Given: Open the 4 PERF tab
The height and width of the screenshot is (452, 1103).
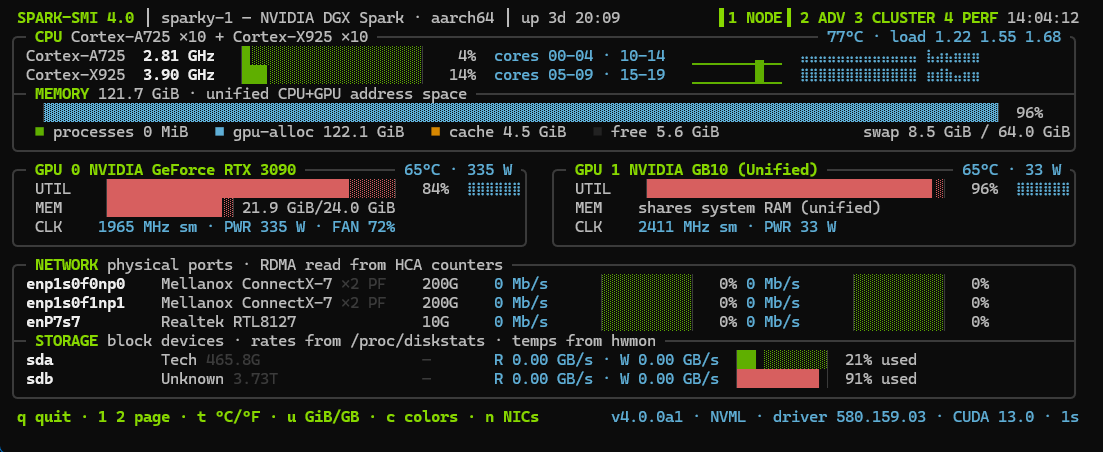Looking at the screenshot, I should click(x=973, y=18).
